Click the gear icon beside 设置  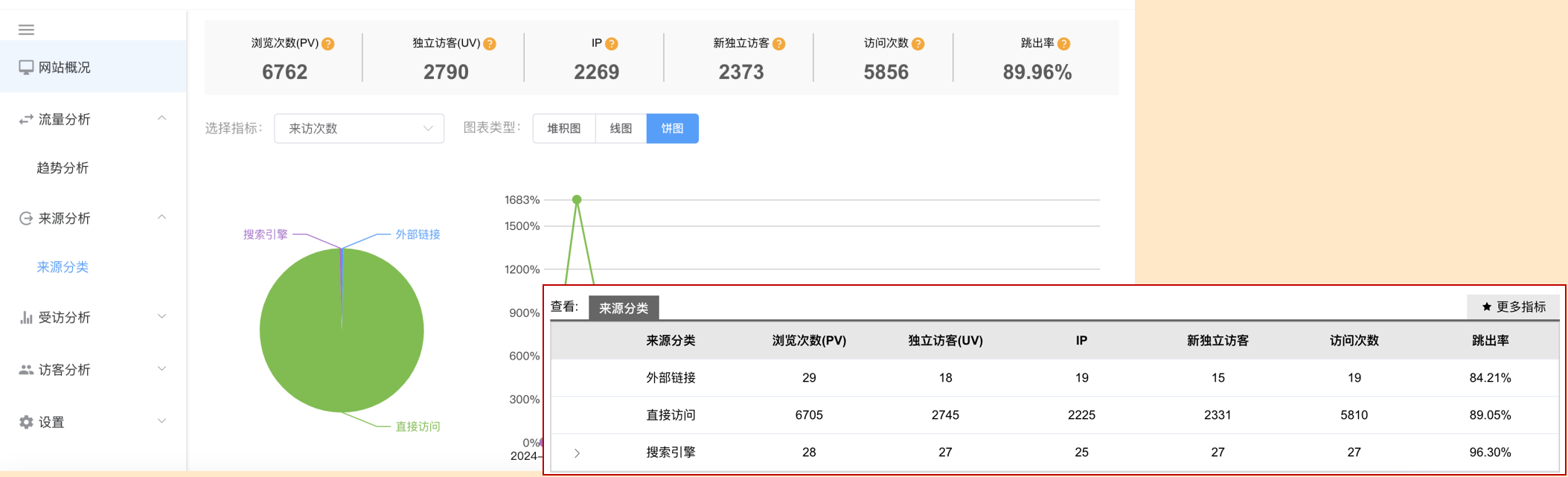click(x=26, y=422)
